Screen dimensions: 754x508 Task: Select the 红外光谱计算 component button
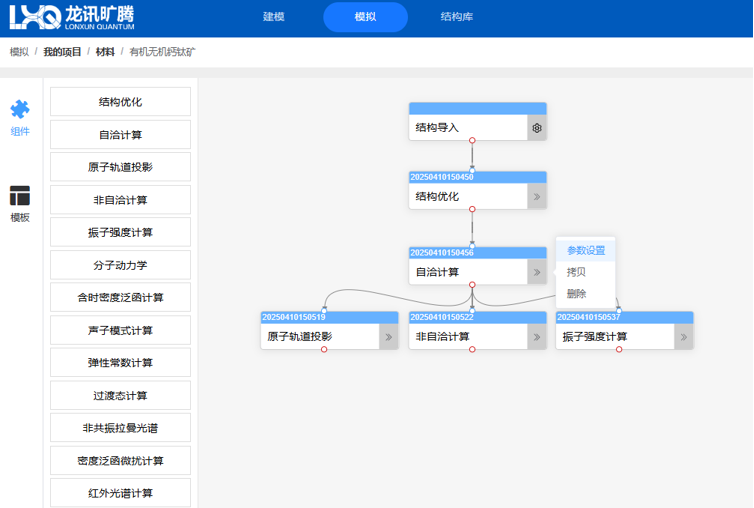click(x=120, y=493)
